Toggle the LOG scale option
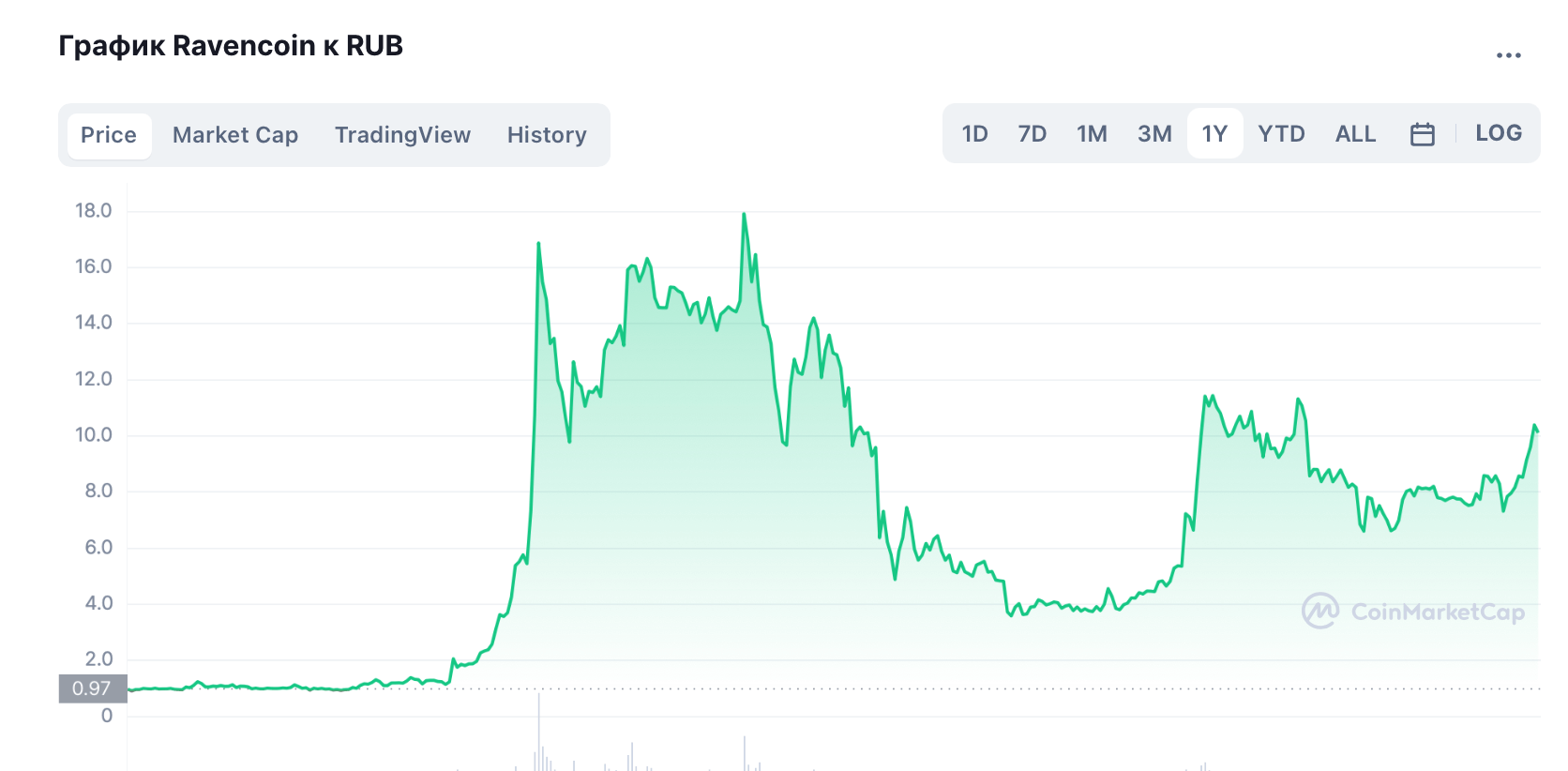This screenshot has height=771, width=1568. click(x=1498, y=133)
